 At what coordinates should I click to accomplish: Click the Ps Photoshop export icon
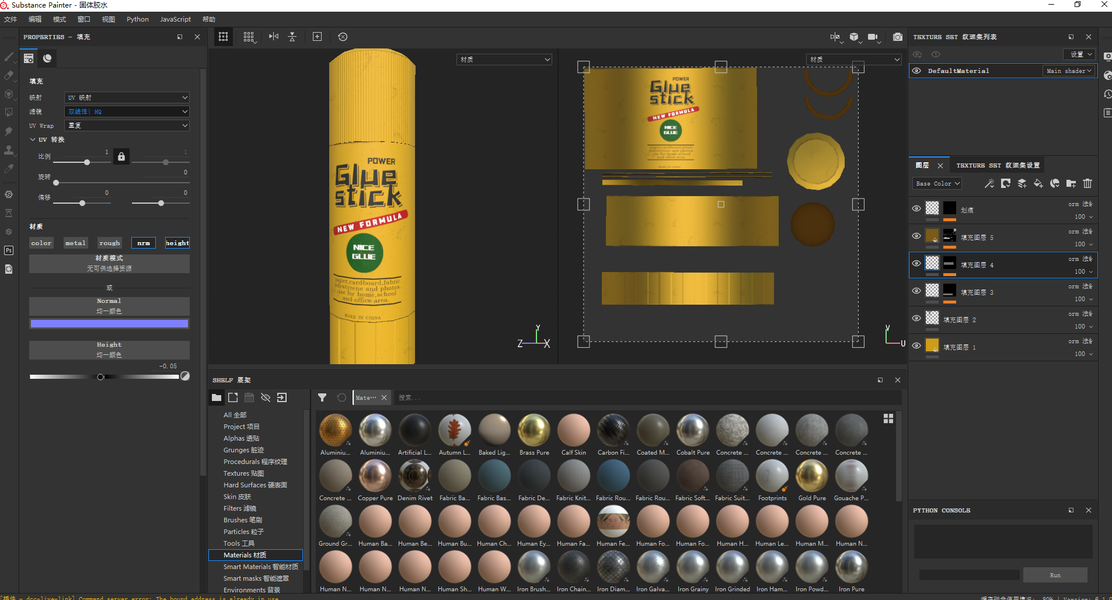pyautogui.click(x=9, y=250)
